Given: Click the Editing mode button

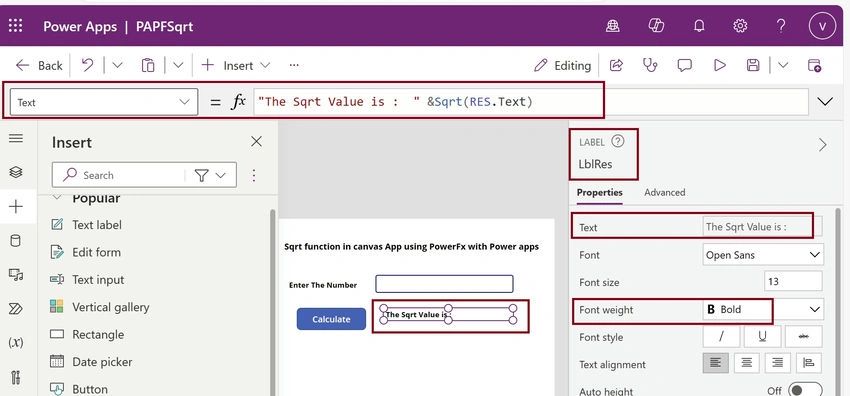Looking at the screenshot, I should [x=563, y=66].
